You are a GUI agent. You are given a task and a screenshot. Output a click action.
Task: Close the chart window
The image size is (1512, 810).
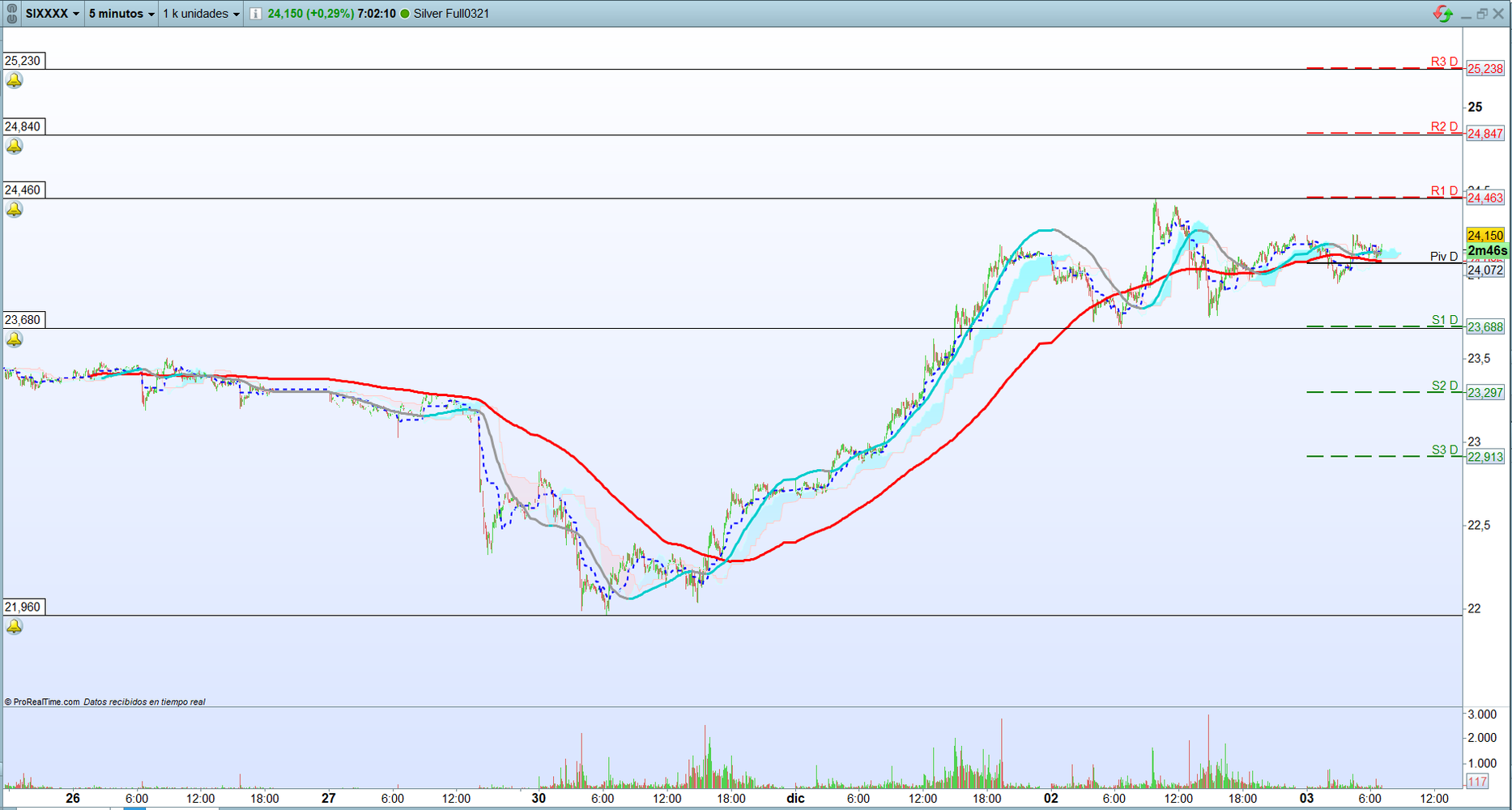[x=1498, y=14]
